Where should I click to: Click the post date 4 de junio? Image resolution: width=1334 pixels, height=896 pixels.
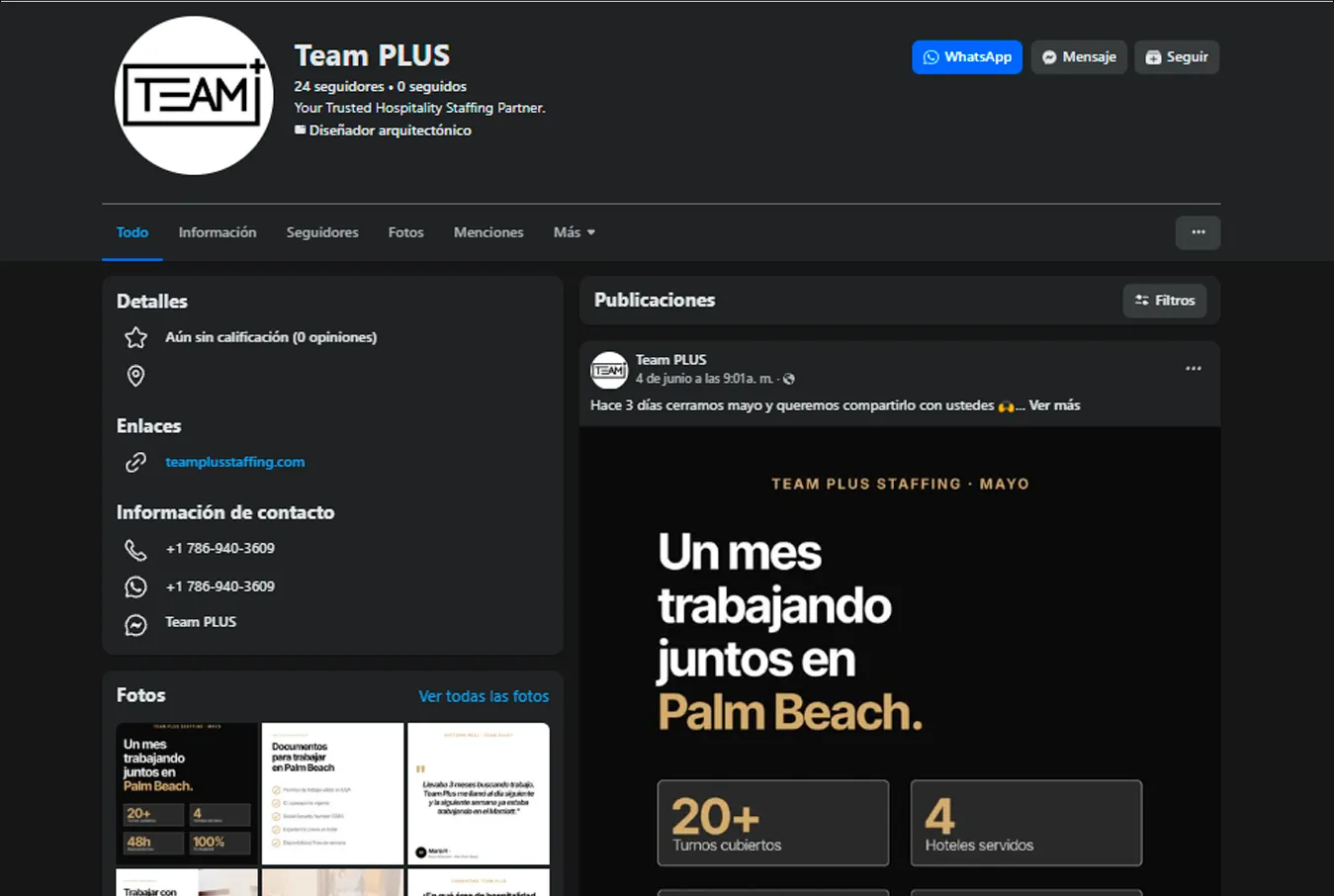tap(705, 379)
